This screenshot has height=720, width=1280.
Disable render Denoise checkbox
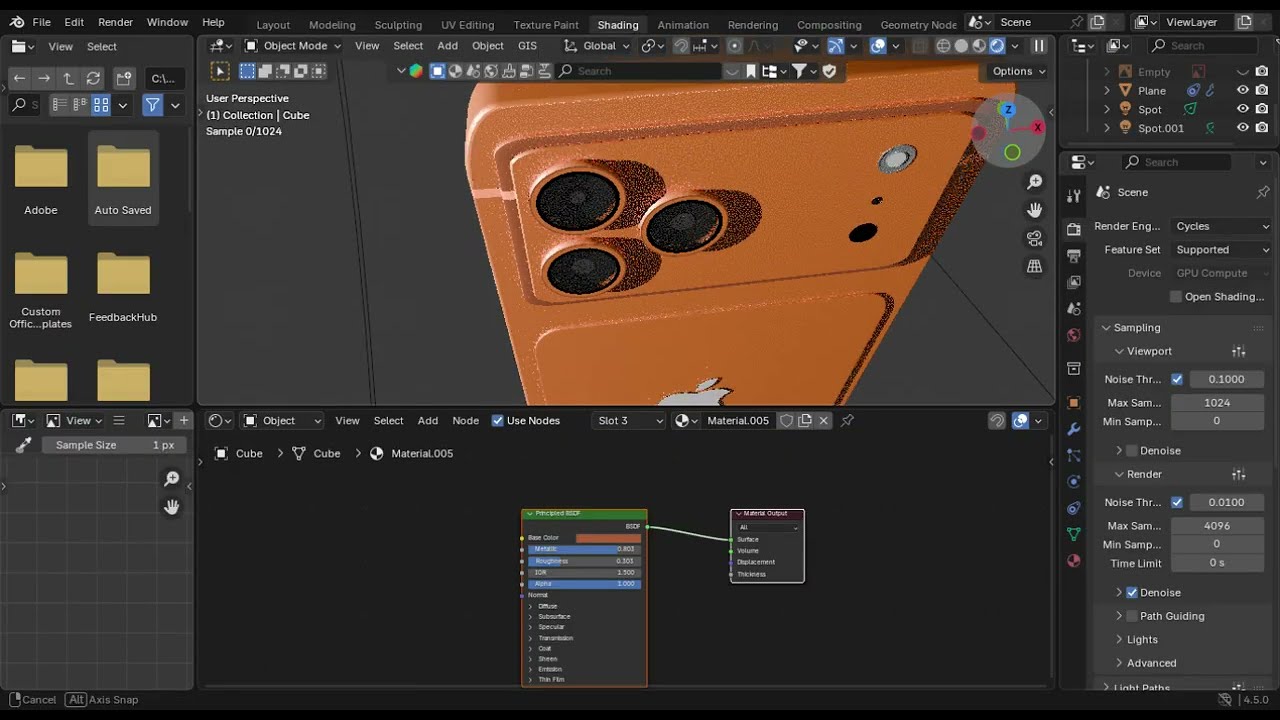click(1132, 593)
